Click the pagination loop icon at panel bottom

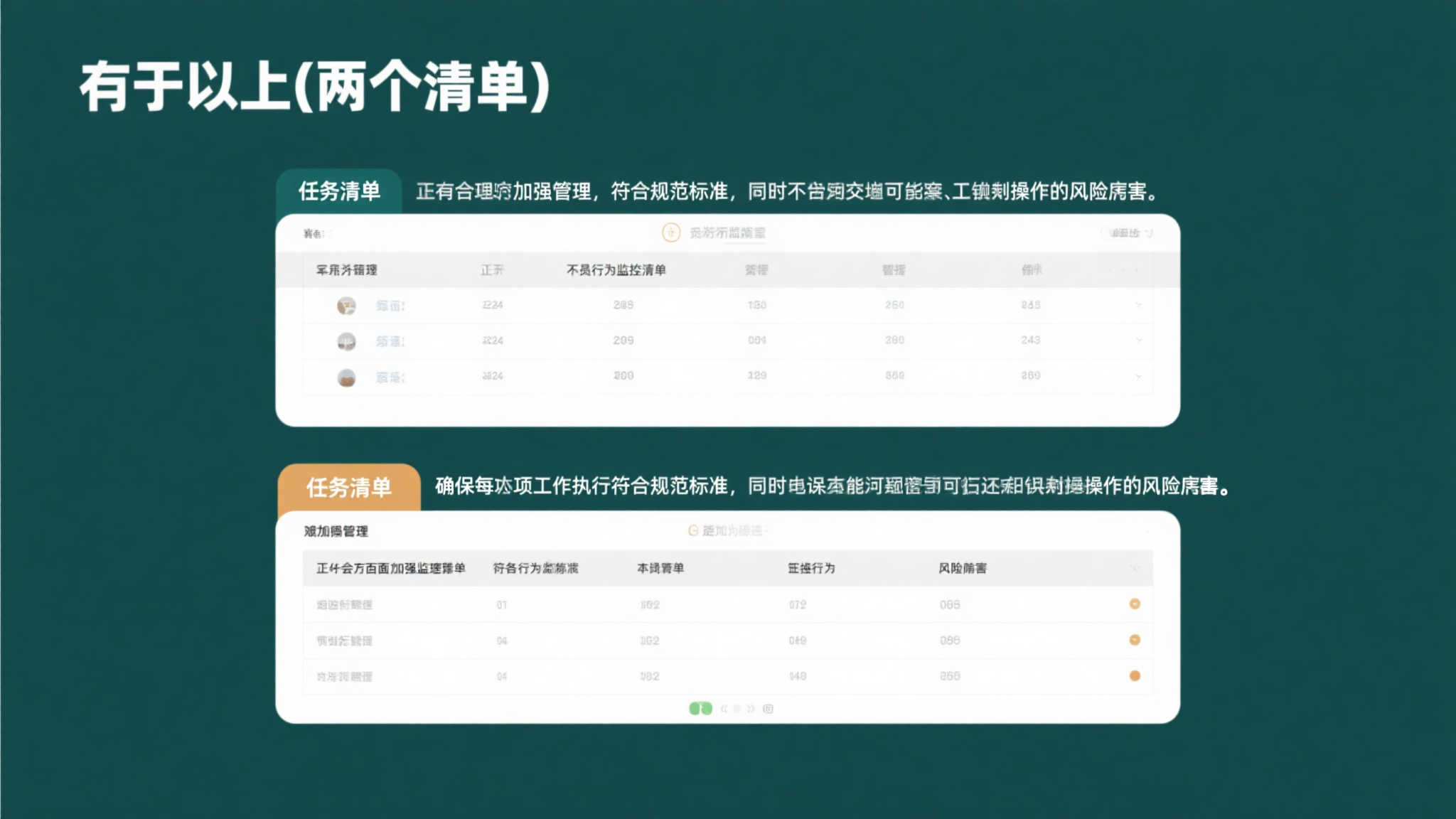click(767, 709)
